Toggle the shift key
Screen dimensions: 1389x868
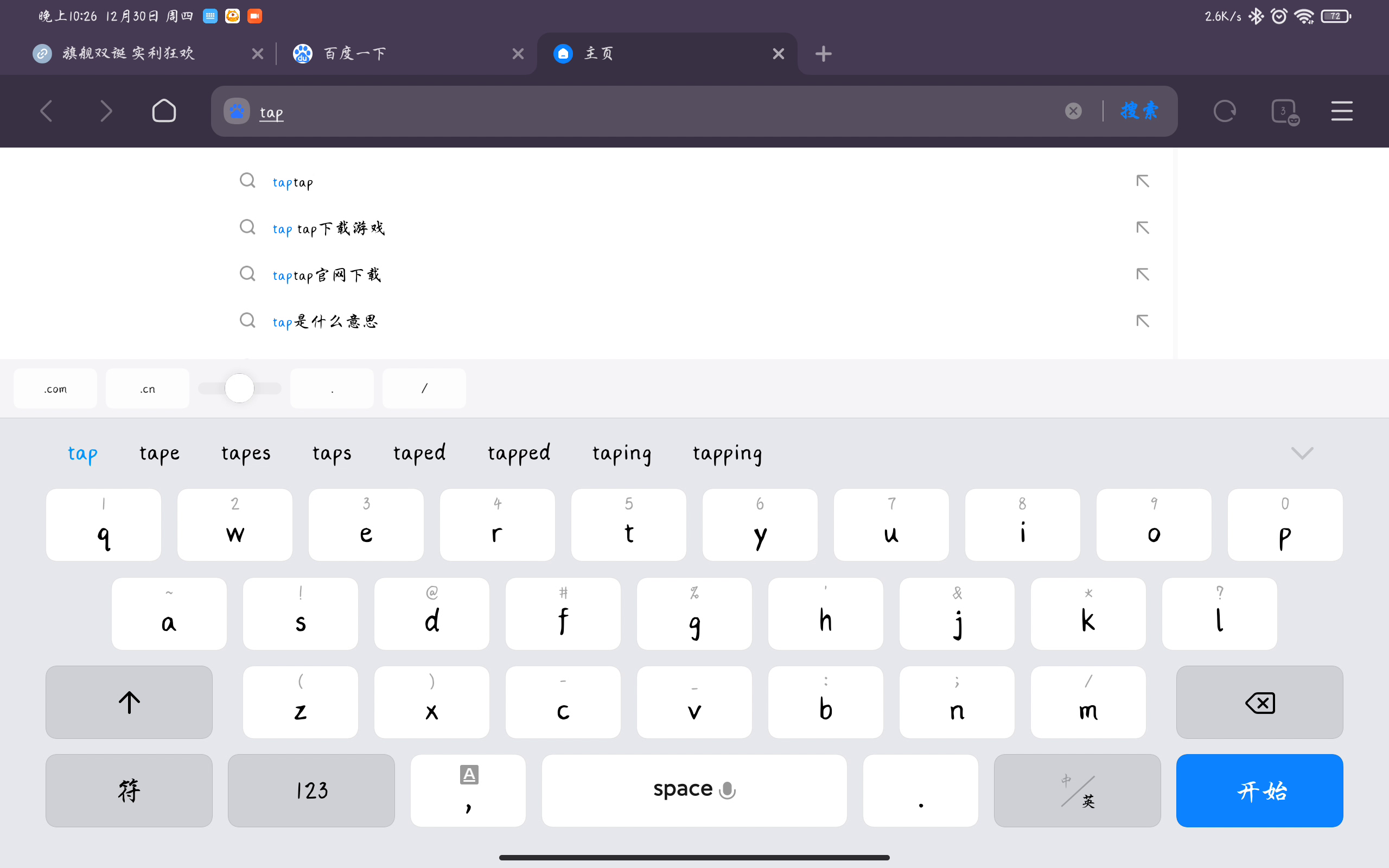point(129,702)
